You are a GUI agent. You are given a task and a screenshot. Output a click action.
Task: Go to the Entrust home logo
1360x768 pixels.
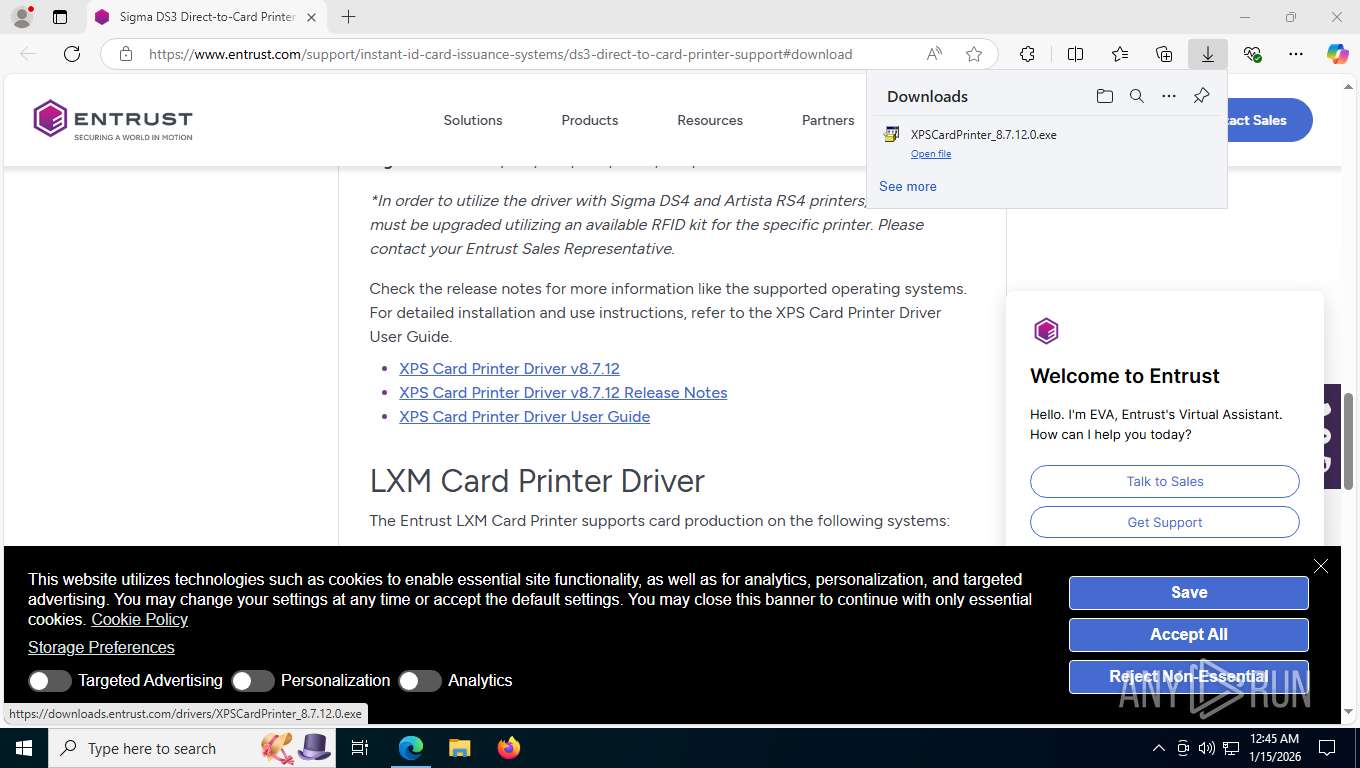point(113,119)
